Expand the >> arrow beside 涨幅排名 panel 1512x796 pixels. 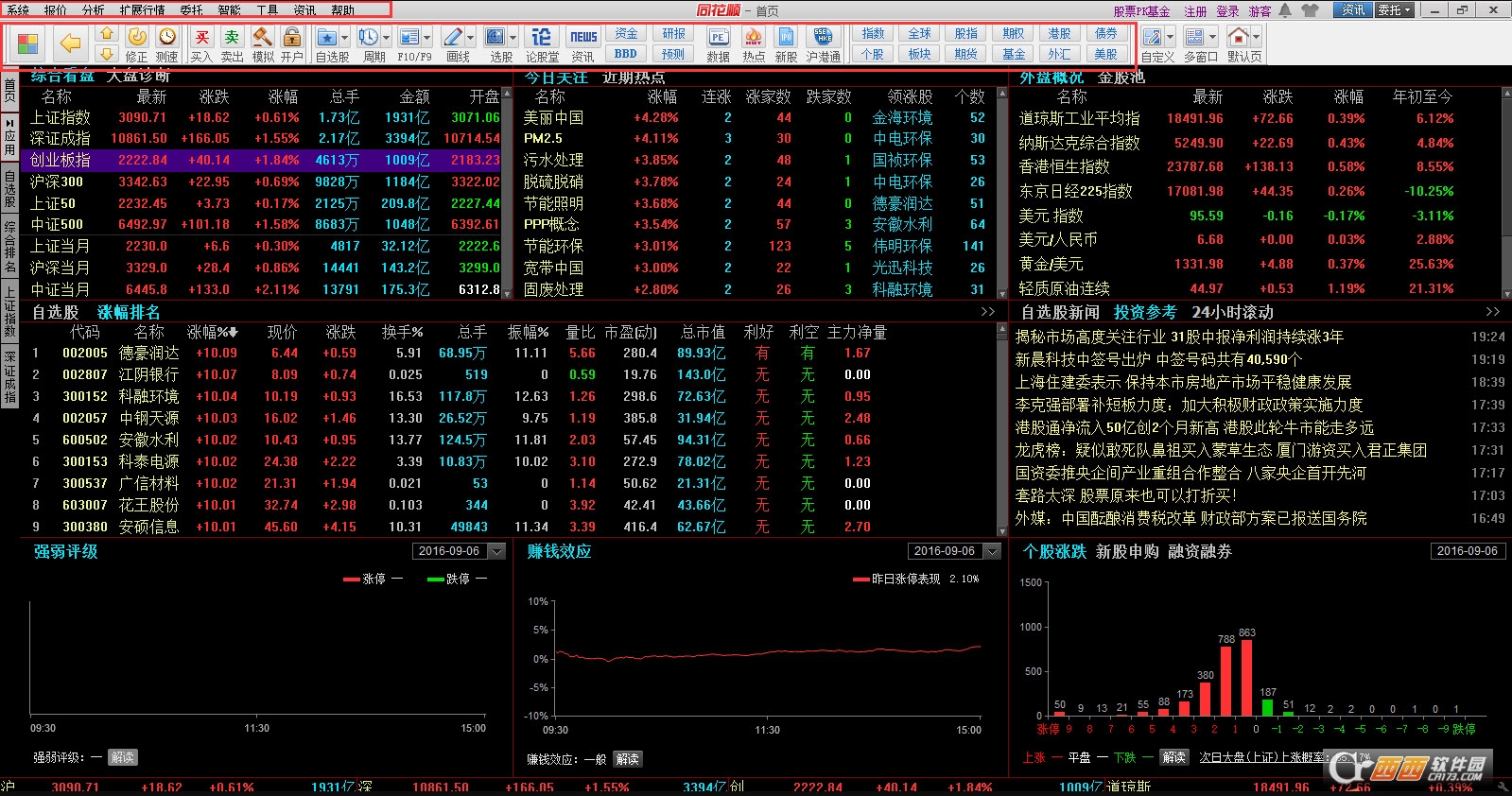pos(988,312)
